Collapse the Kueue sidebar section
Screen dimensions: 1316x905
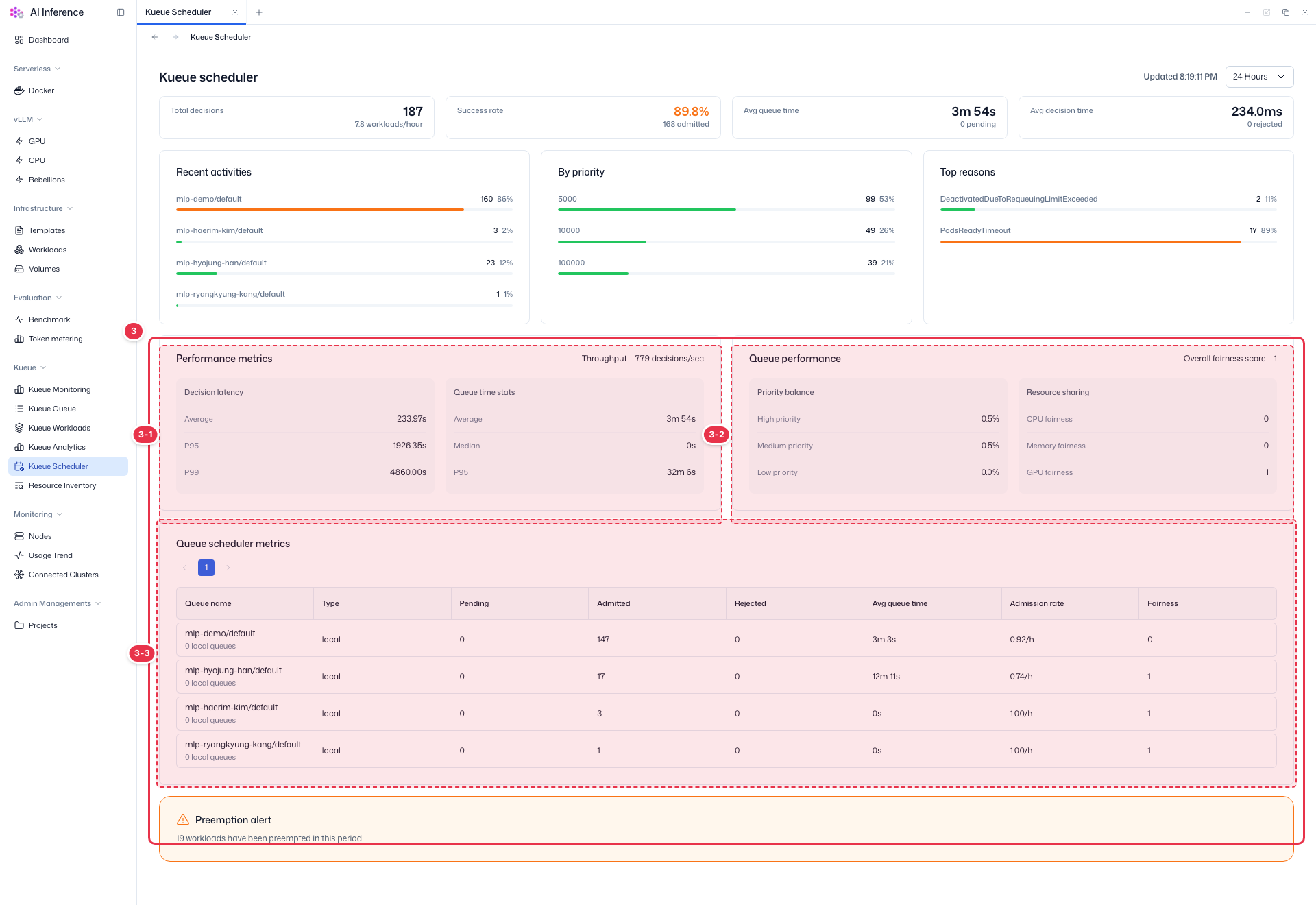30,367
